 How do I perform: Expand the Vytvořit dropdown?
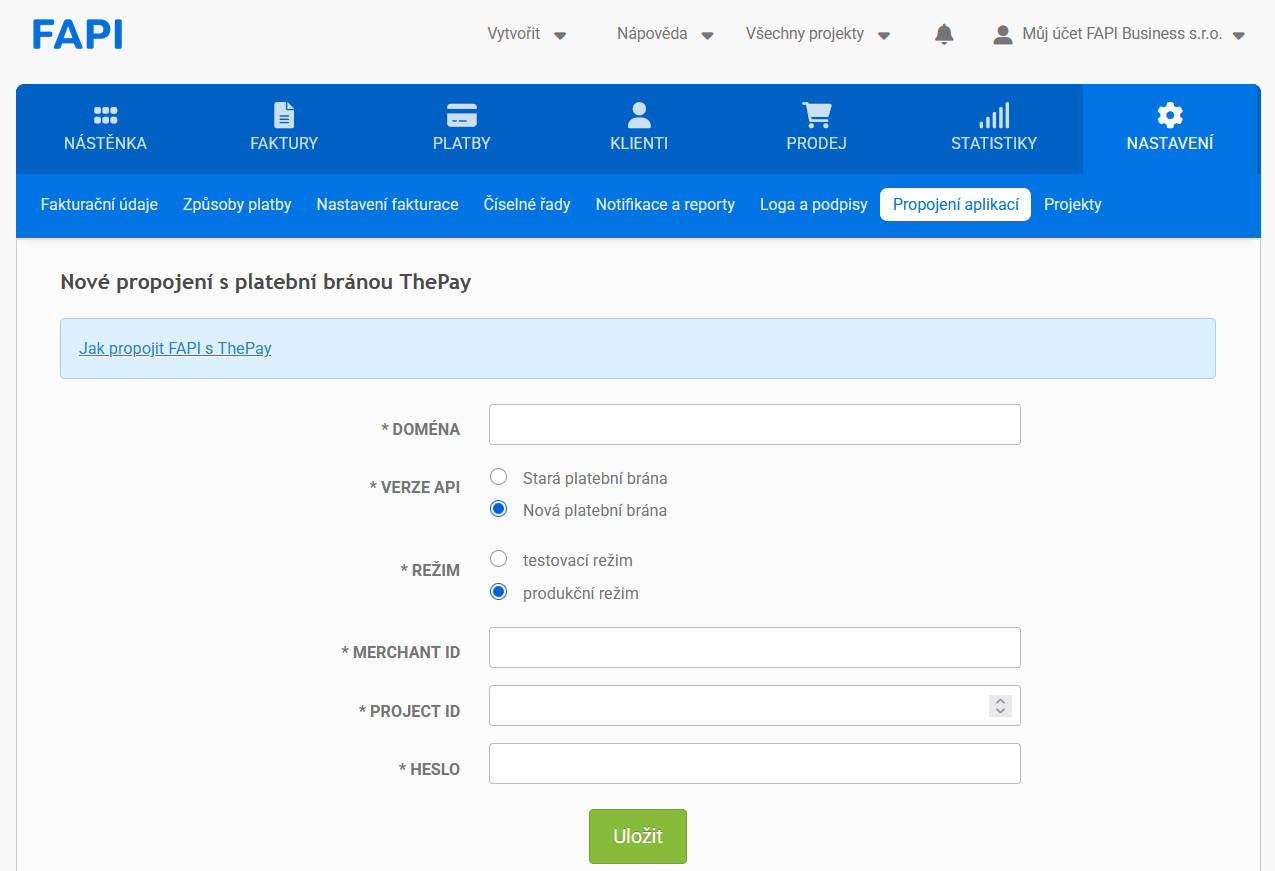pyautogui.click(x=527, y=34)
